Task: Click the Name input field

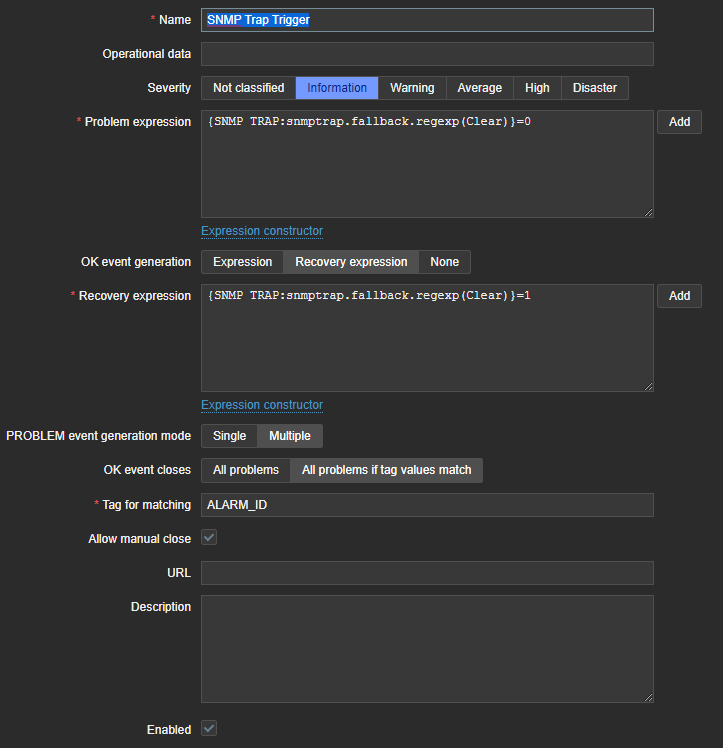Action: click(x=427, y=20)
